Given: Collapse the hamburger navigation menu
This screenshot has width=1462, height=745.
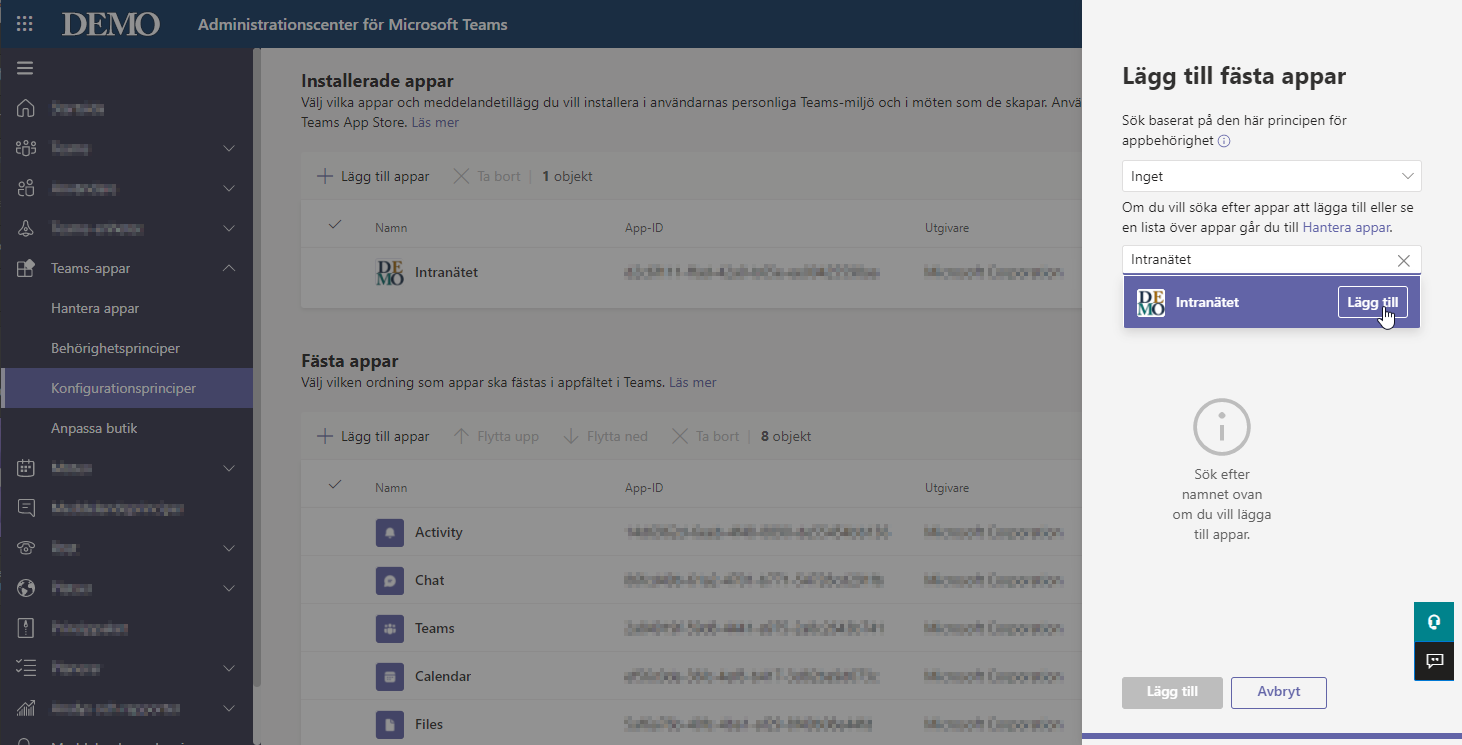Looking at the screenshot, I should tap(25, 68).
